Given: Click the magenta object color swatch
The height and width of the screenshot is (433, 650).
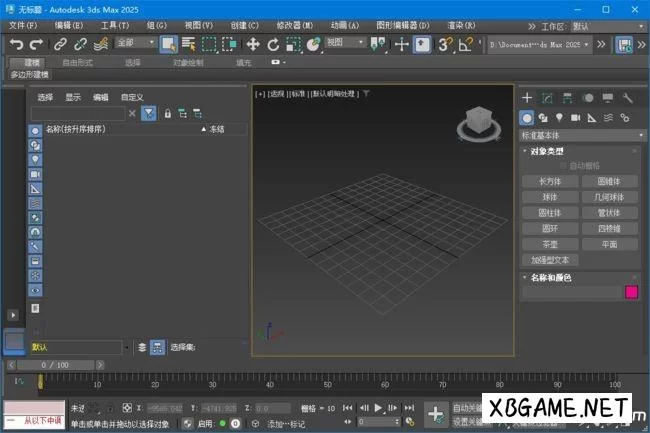Looking at the screenshot, I should coord(631,292).
